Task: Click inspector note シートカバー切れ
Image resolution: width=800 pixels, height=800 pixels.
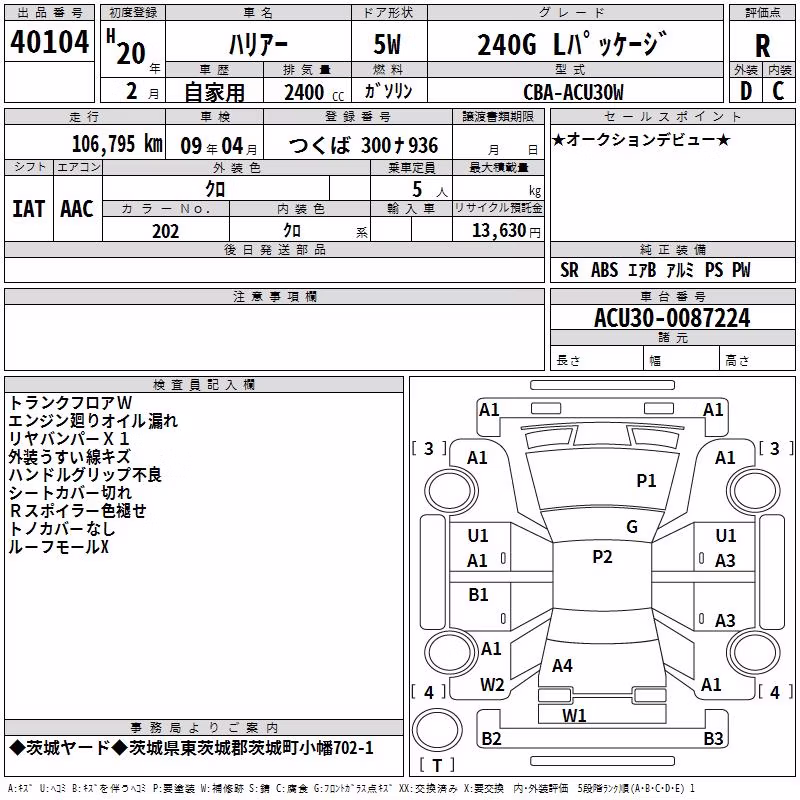Action: (70, 493)
